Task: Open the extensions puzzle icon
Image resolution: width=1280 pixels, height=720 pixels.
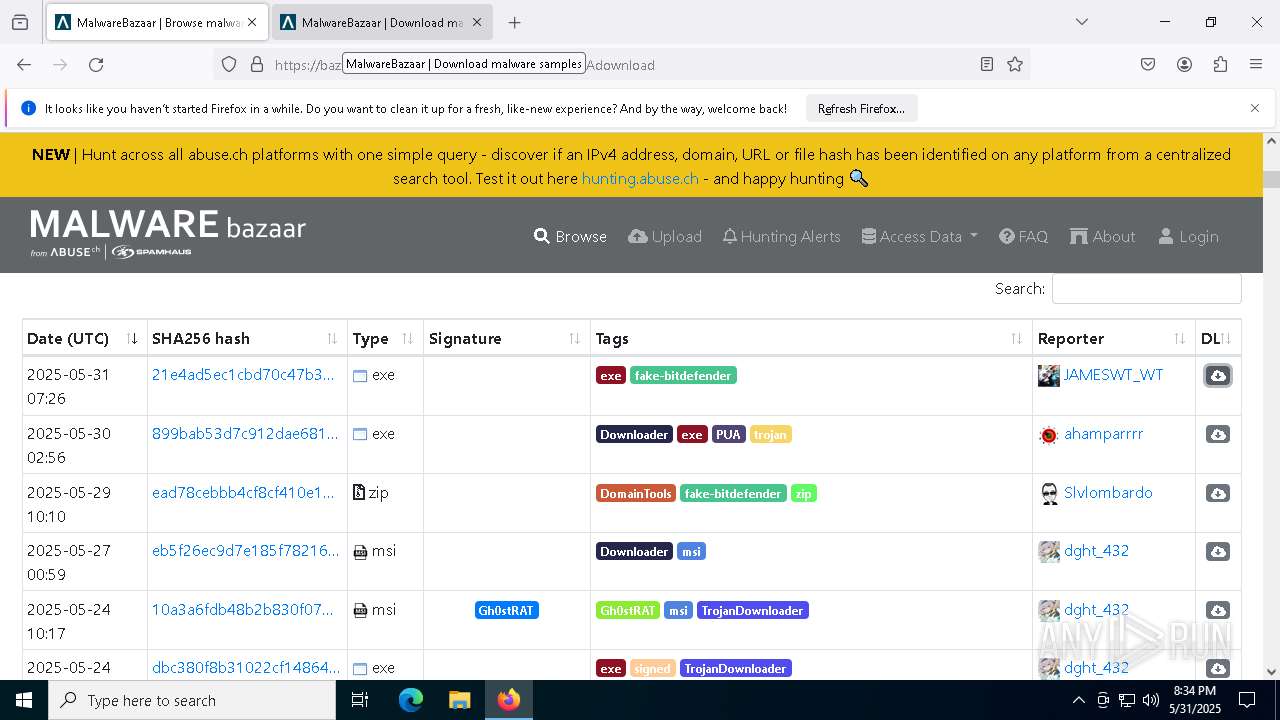Action: [x=1220, y=64]
